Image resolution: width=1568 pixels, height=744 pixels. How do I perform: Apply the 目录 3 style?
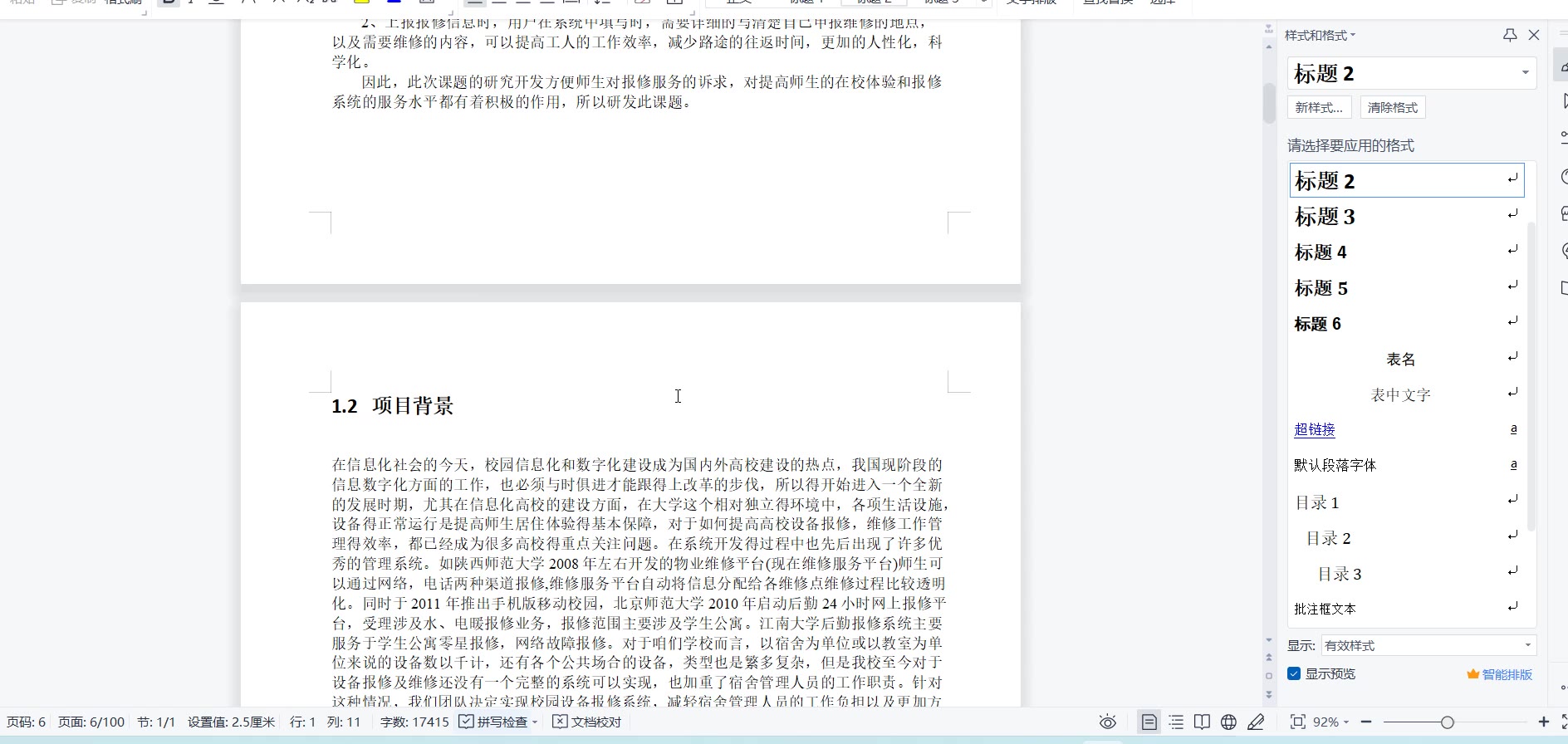coord(1406,573)
